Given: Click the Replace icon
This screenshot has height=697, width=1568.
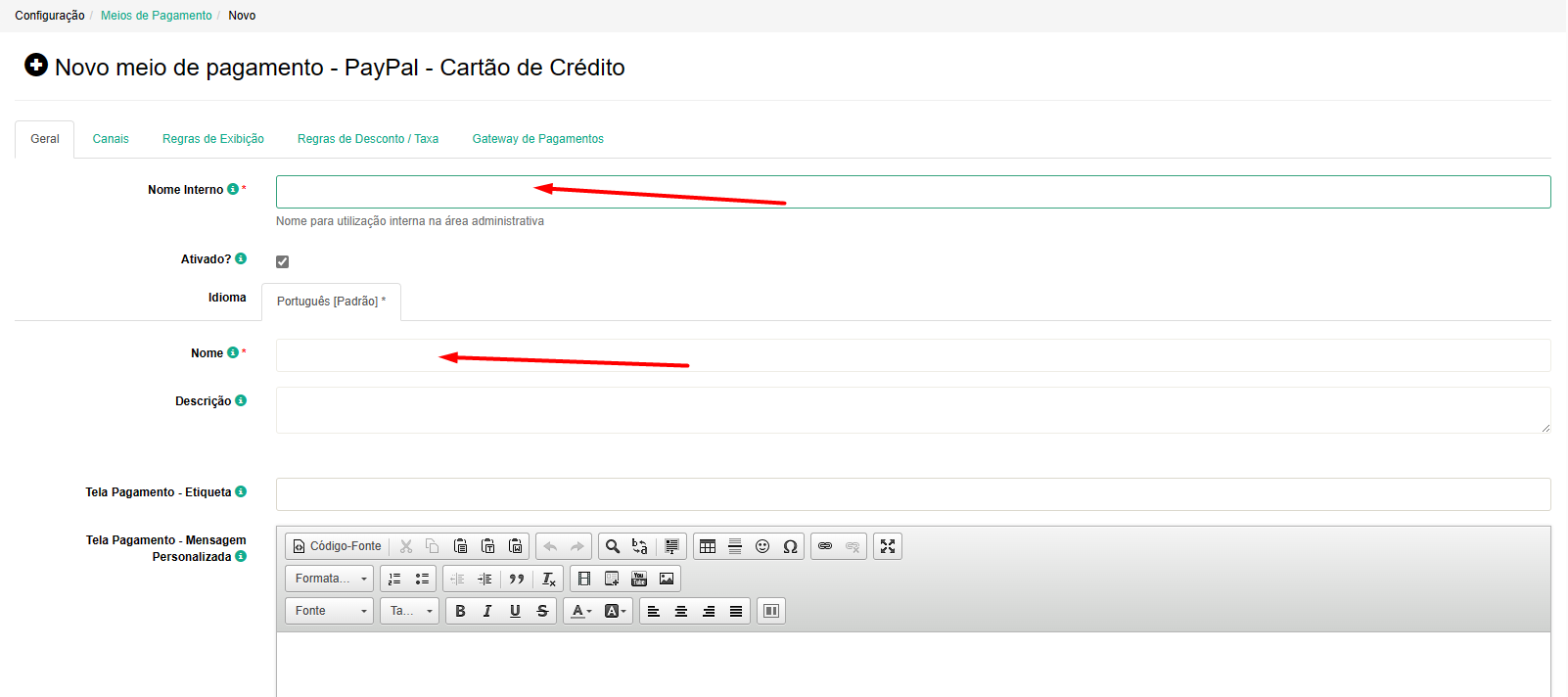Looking at the screenshot, I should 640,546.
